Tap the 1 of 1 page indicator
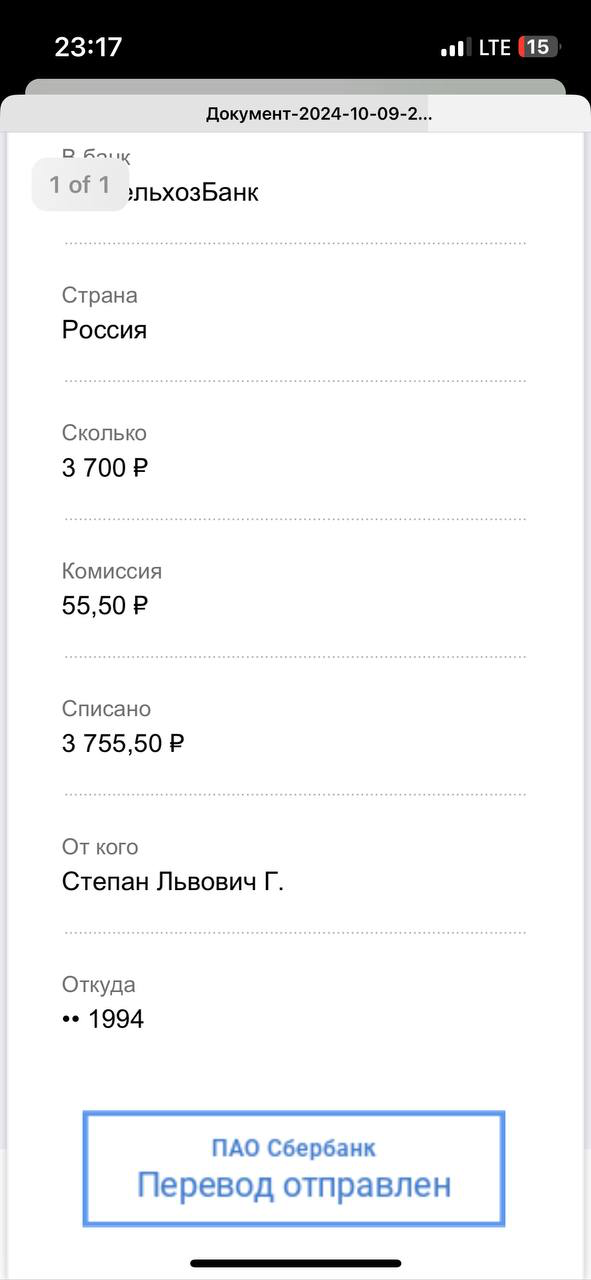The image size is (591, 1280). pyautogui.click(x=80, y=184)
